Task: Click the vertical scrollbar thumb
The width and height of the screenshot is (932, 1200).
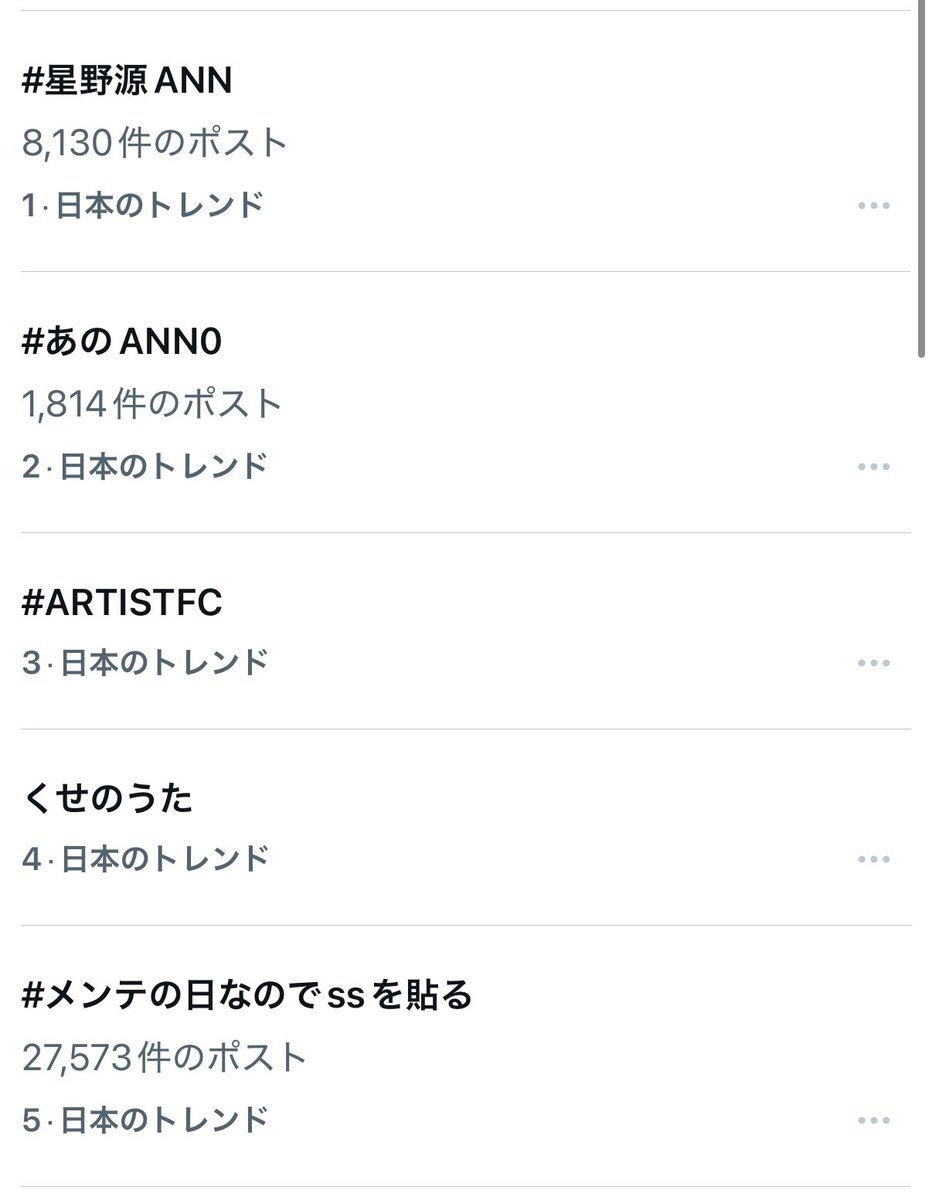Action: pyautogui.click(x=922, y=180)
